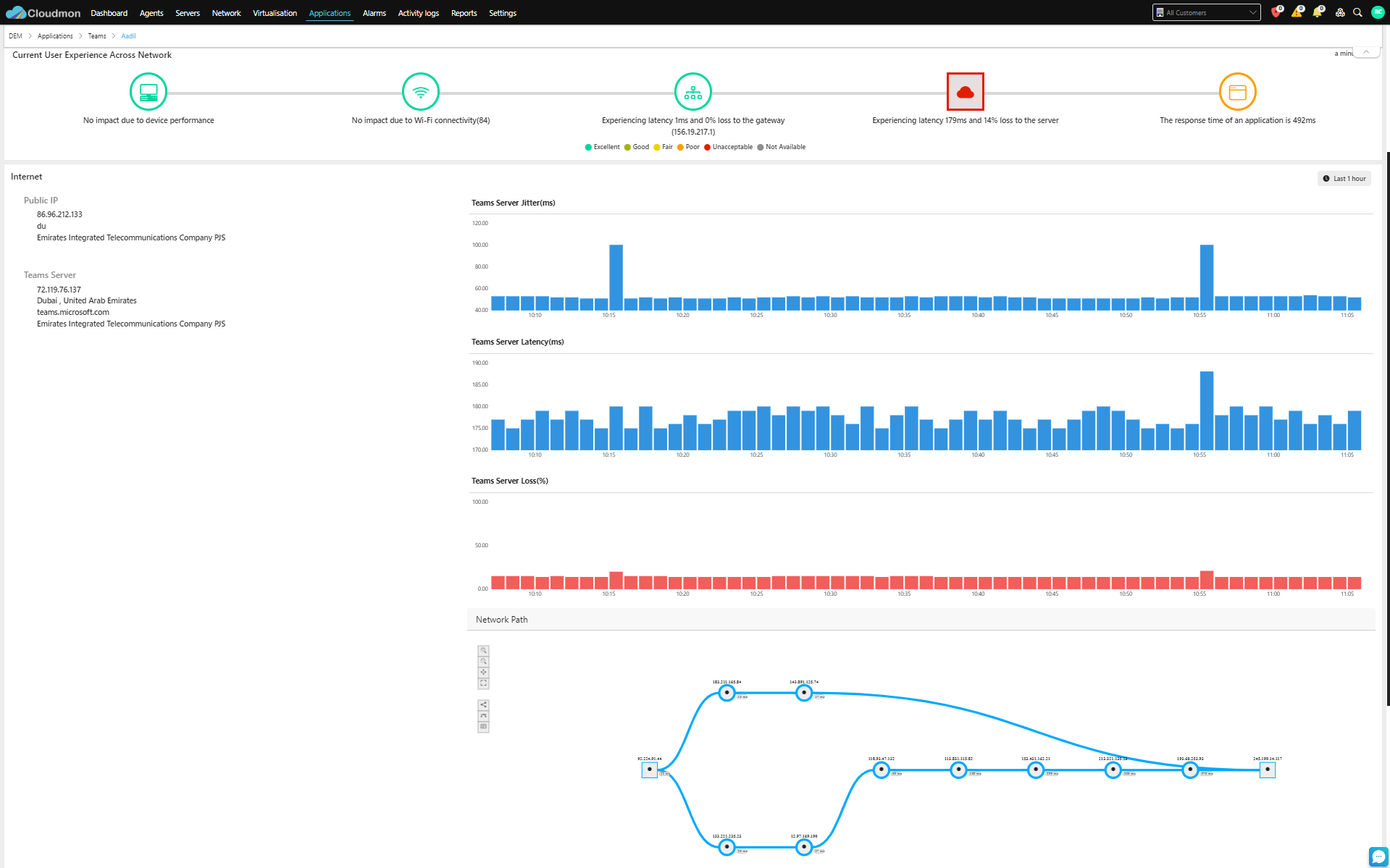The height and width of the screenshot is (868, 1390).
Task: Zoom in on the Network Path map
Action: [484, 651]
